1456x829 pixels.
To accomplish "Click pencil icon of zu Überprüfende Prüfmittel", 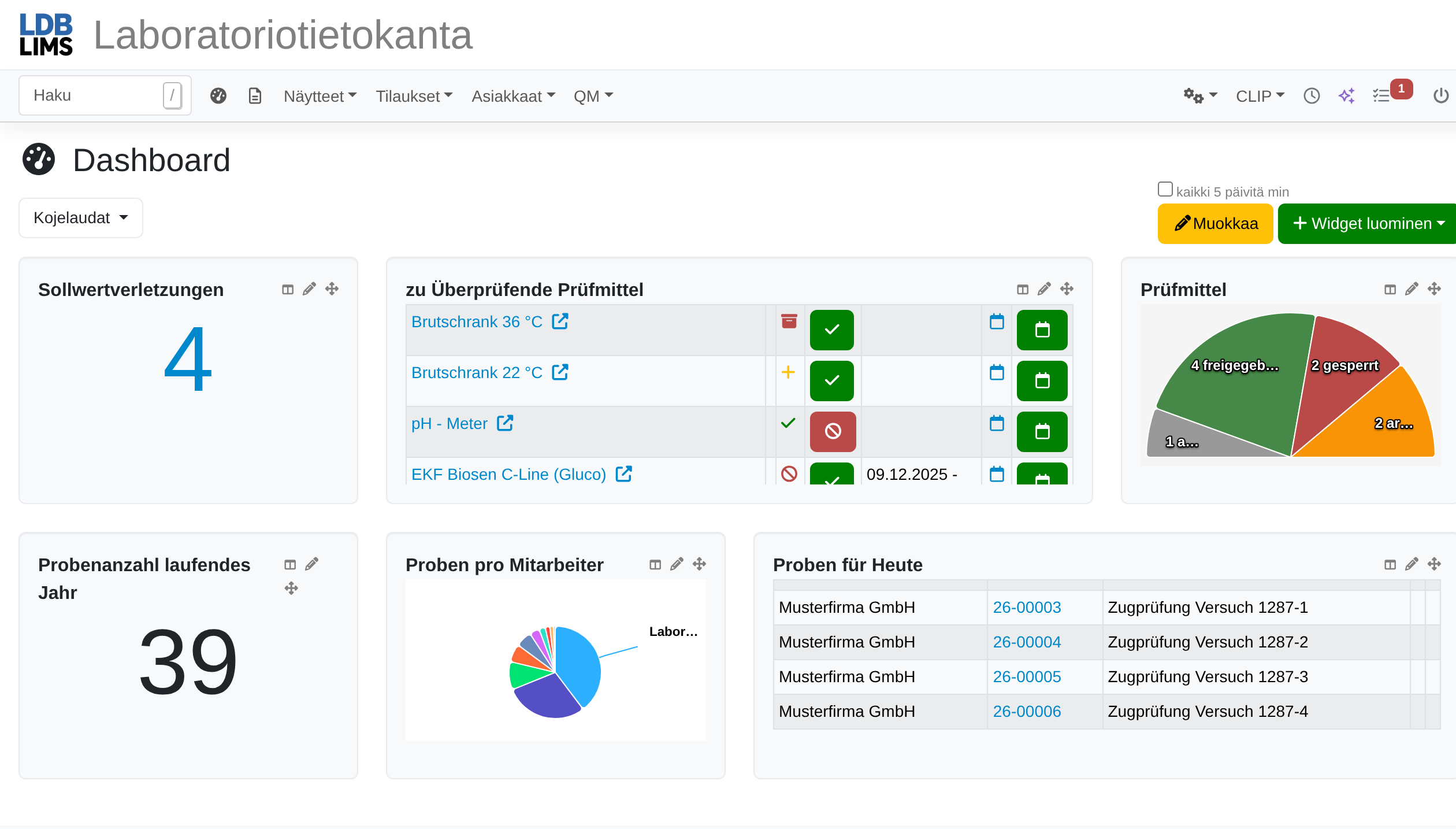I will [1044, 288].
